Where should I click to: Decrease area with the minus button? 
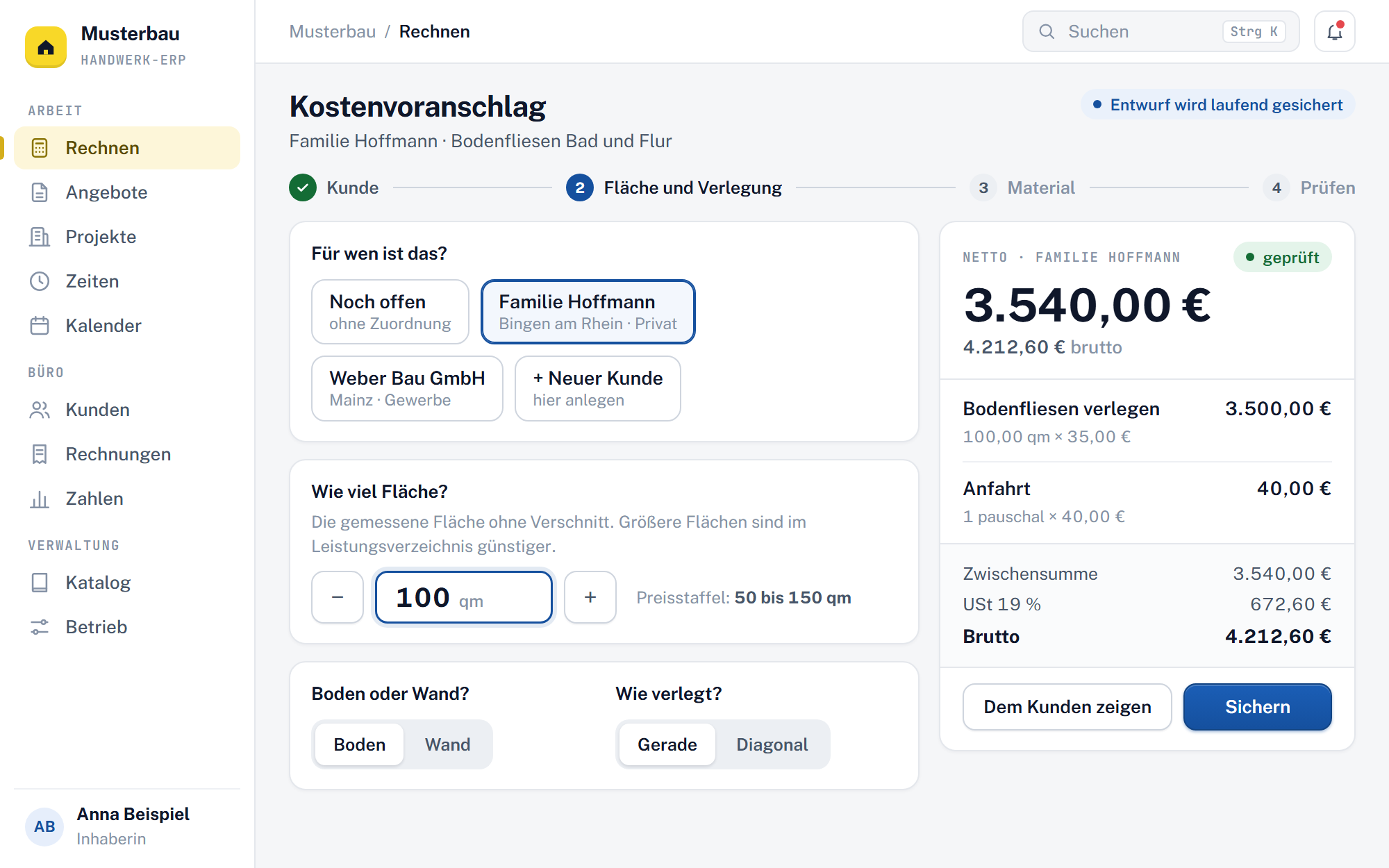(x=338, y=597)
